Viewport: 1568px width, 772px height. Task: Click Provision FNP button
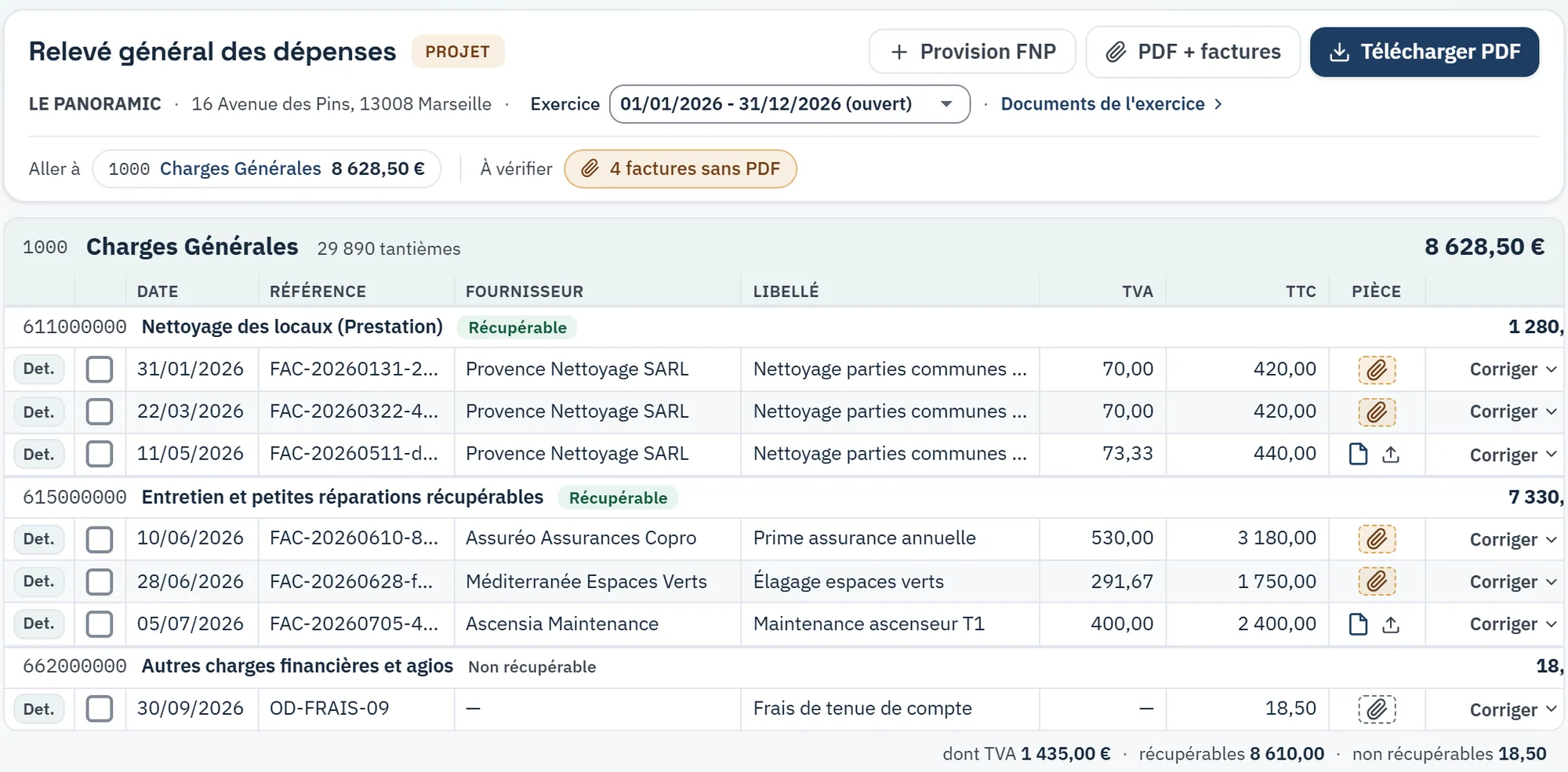pos(972,52)
